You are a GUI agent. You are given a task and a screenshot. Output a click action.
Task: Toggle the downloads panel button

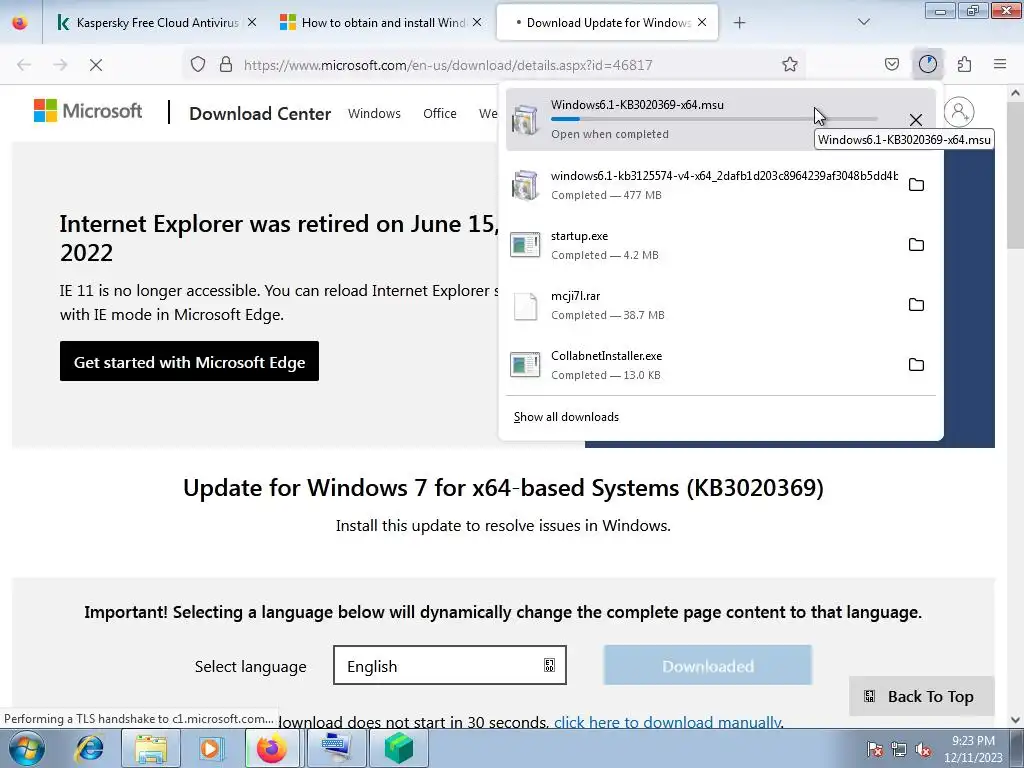(x=928, y=65)
